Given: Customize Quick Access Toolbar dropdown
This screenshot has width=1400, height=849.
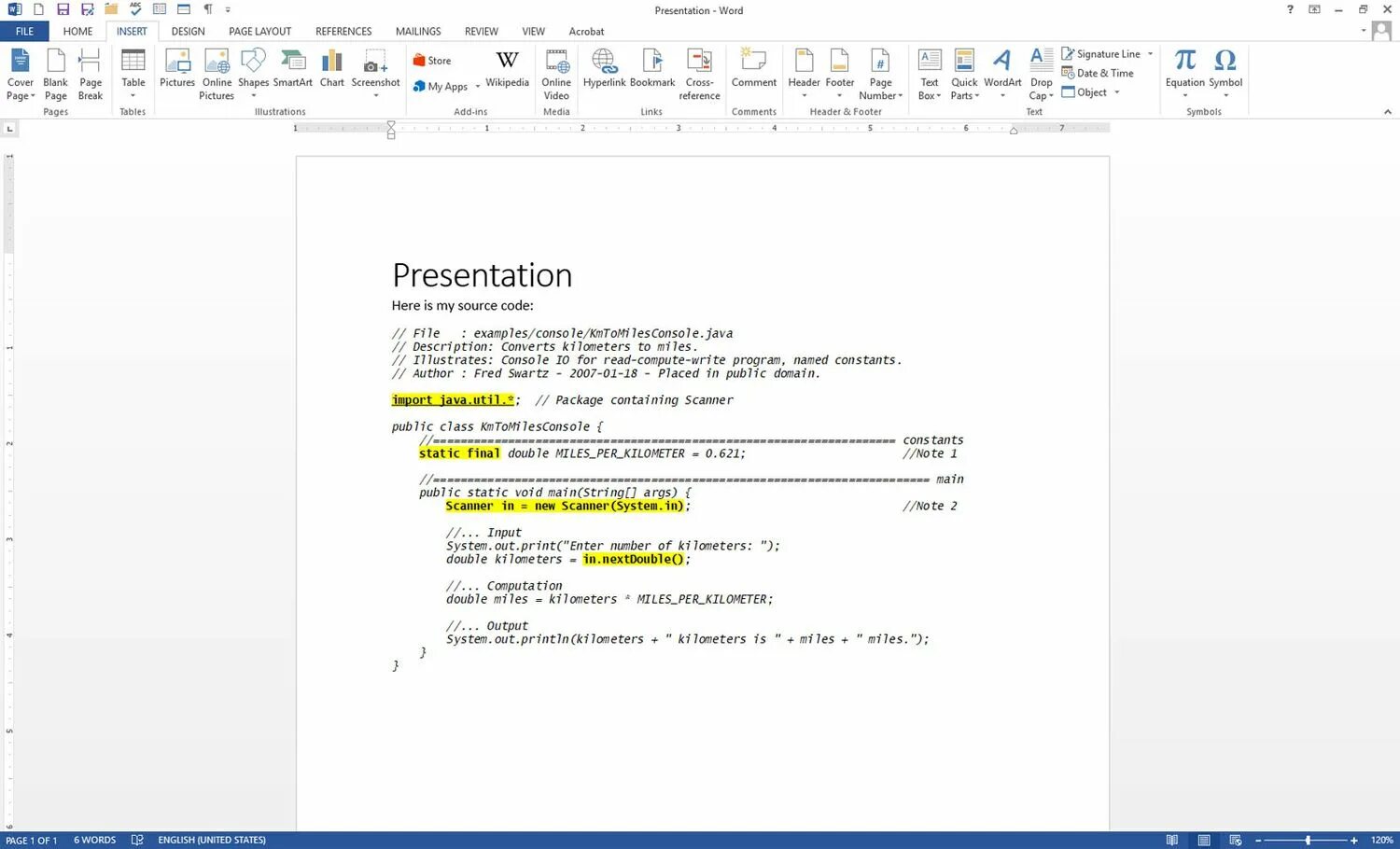Looking at the screenshot, I should pyautogui.click(x=228, y=9).
